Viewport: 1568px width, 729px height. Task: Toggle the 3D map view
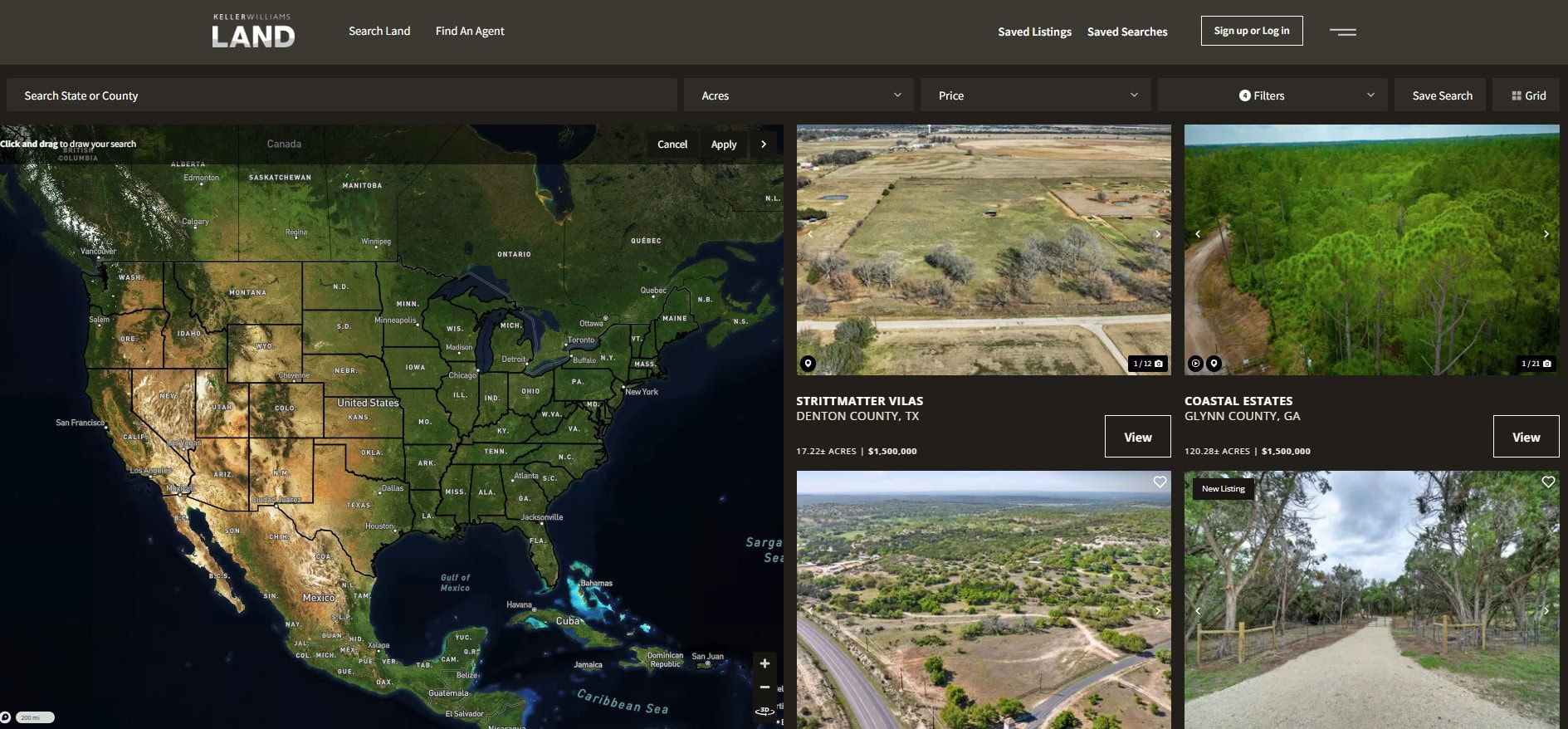[764, 711]
